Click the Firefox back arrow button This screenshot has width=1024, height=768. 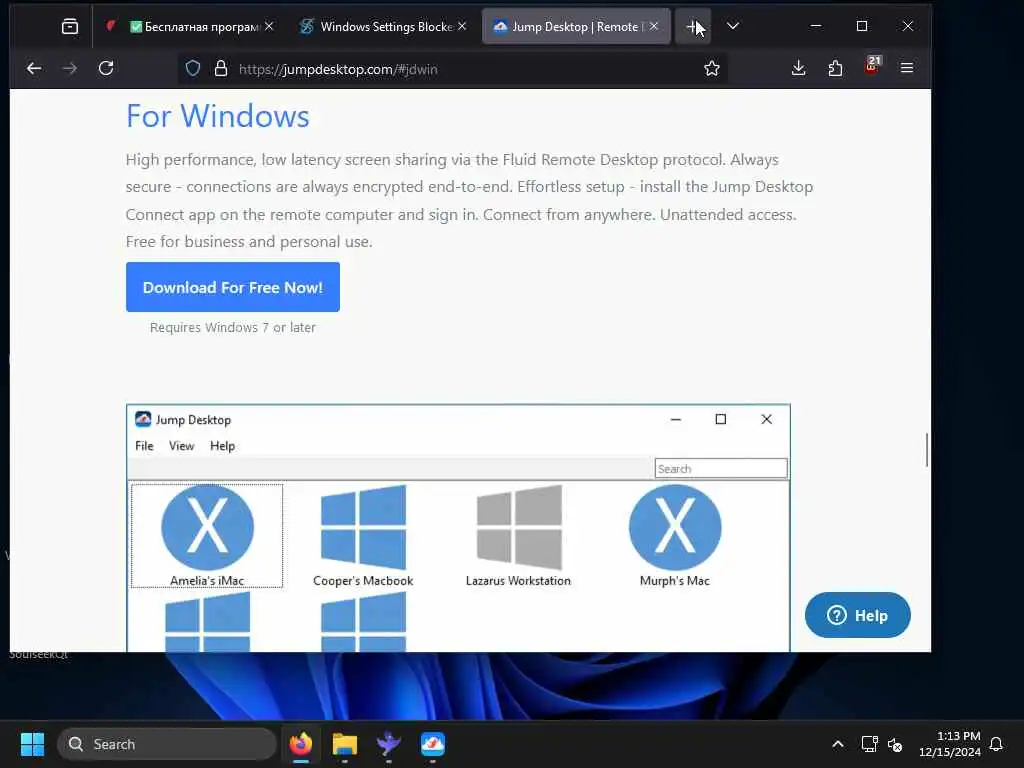34,68
